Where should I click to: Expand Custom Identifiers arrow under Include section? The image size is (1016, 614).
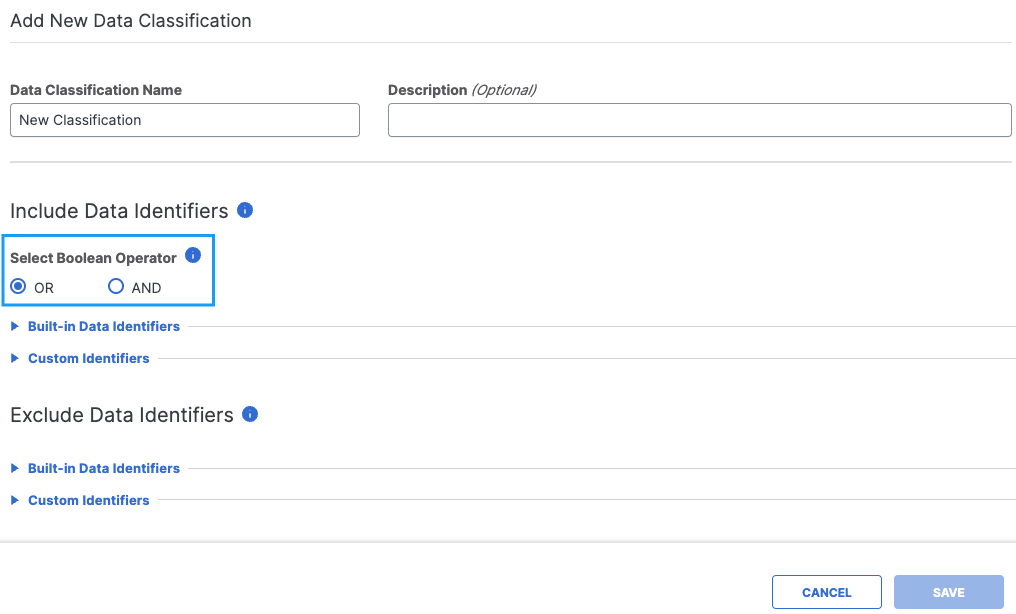pyautogui.click(x=15, y=358)
